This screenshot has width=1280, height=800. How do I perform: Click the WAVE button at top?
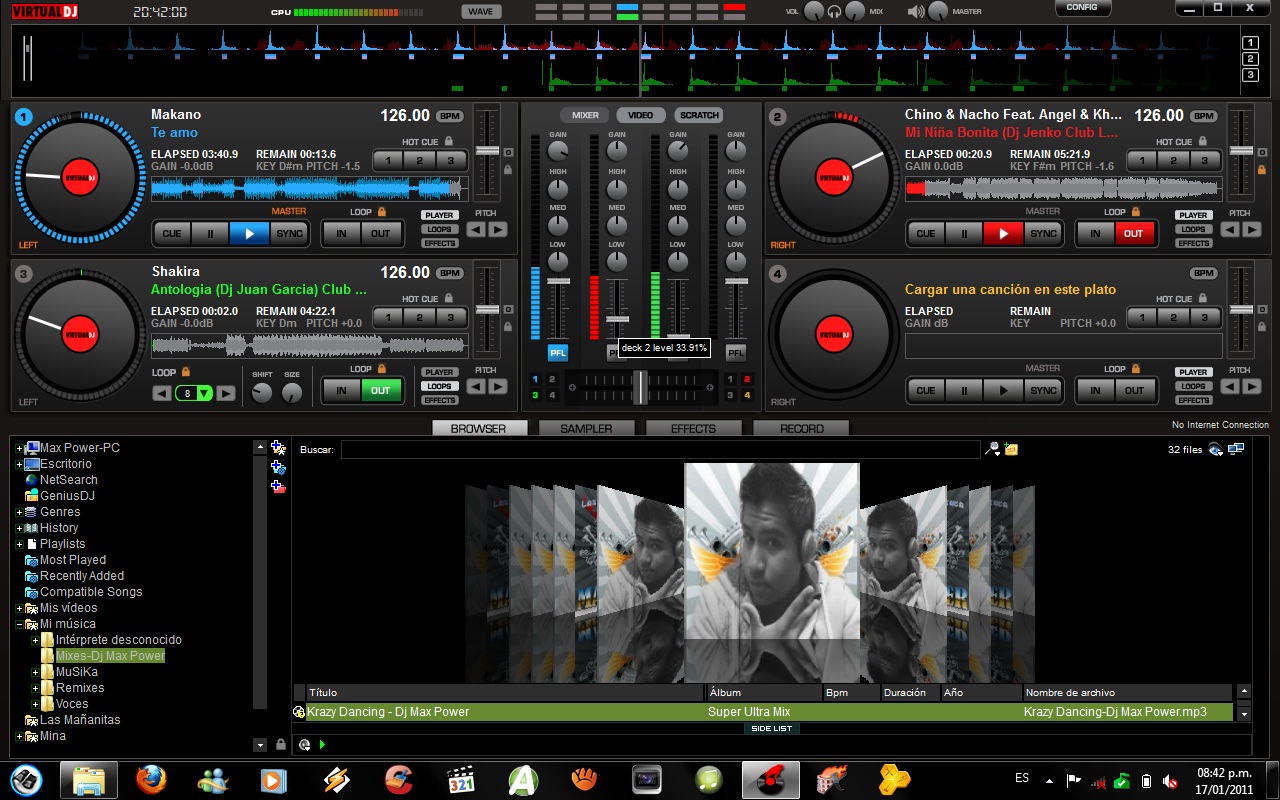pyautogui.click(x=481, y=11)
